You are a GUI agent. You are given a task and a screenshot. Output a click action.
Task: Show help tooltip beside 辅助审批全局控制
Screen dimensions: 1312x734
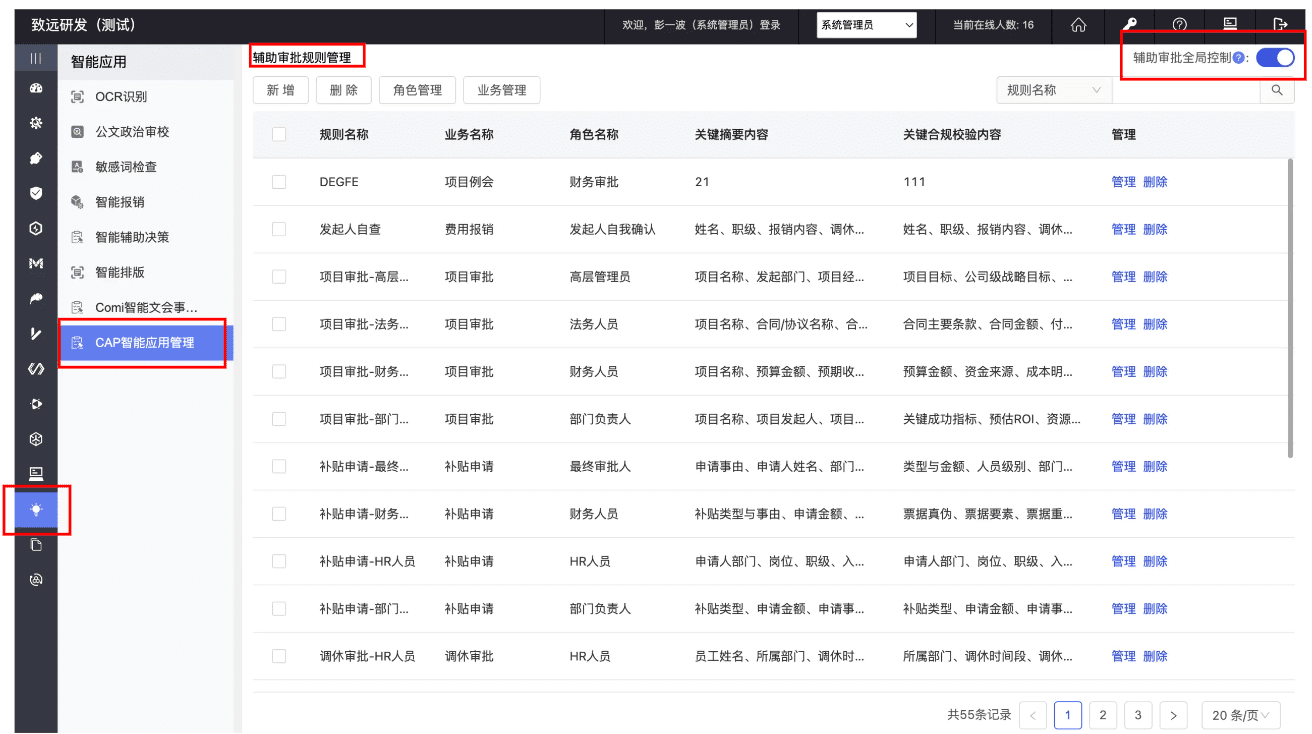click(1238, 58)
